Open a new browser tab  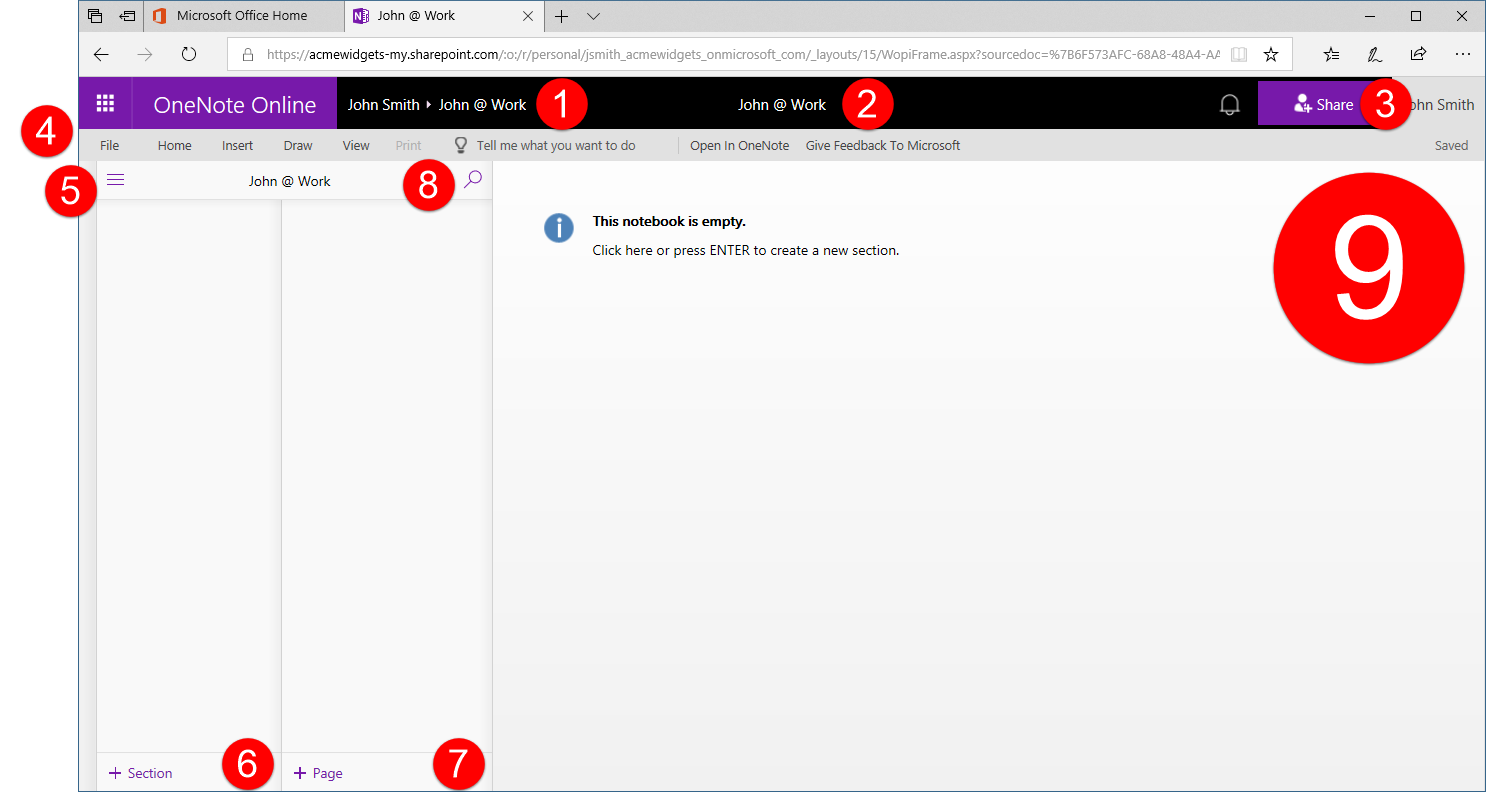562,16
